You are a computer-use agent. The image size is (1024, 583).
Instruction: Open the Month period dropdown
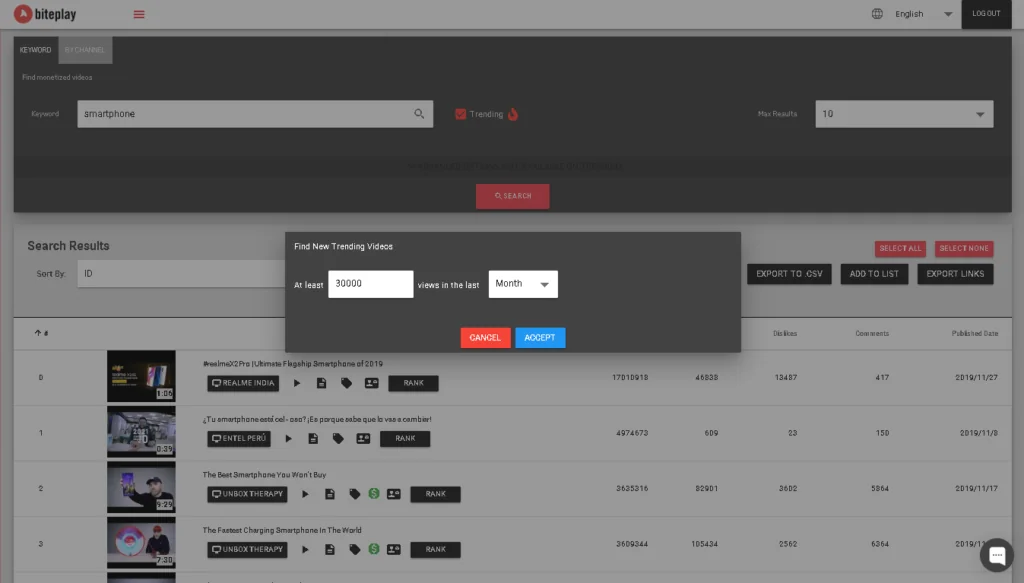(522, 284)
